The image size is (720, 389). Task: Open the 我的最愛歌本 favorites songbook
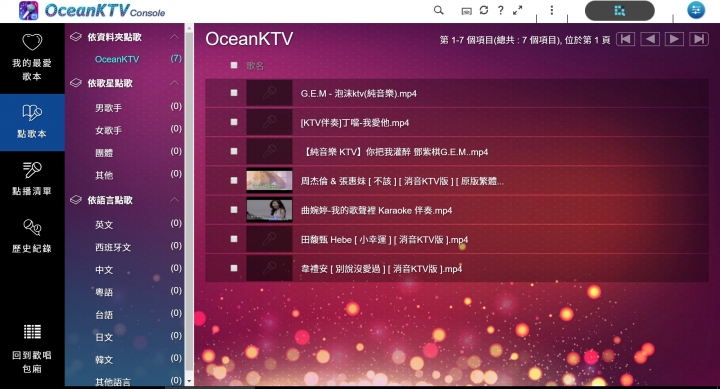tap(32, 58)
